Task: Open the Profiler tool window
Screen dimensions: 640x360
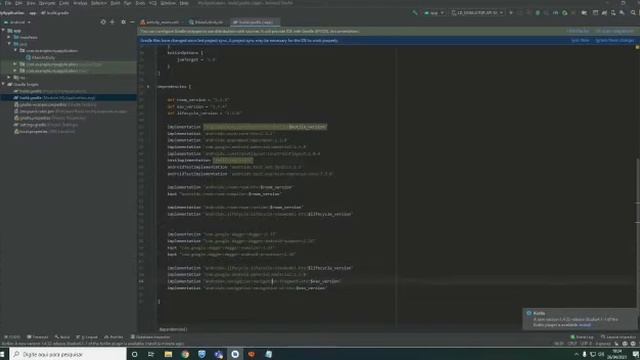Action: (x=113, y=337)
